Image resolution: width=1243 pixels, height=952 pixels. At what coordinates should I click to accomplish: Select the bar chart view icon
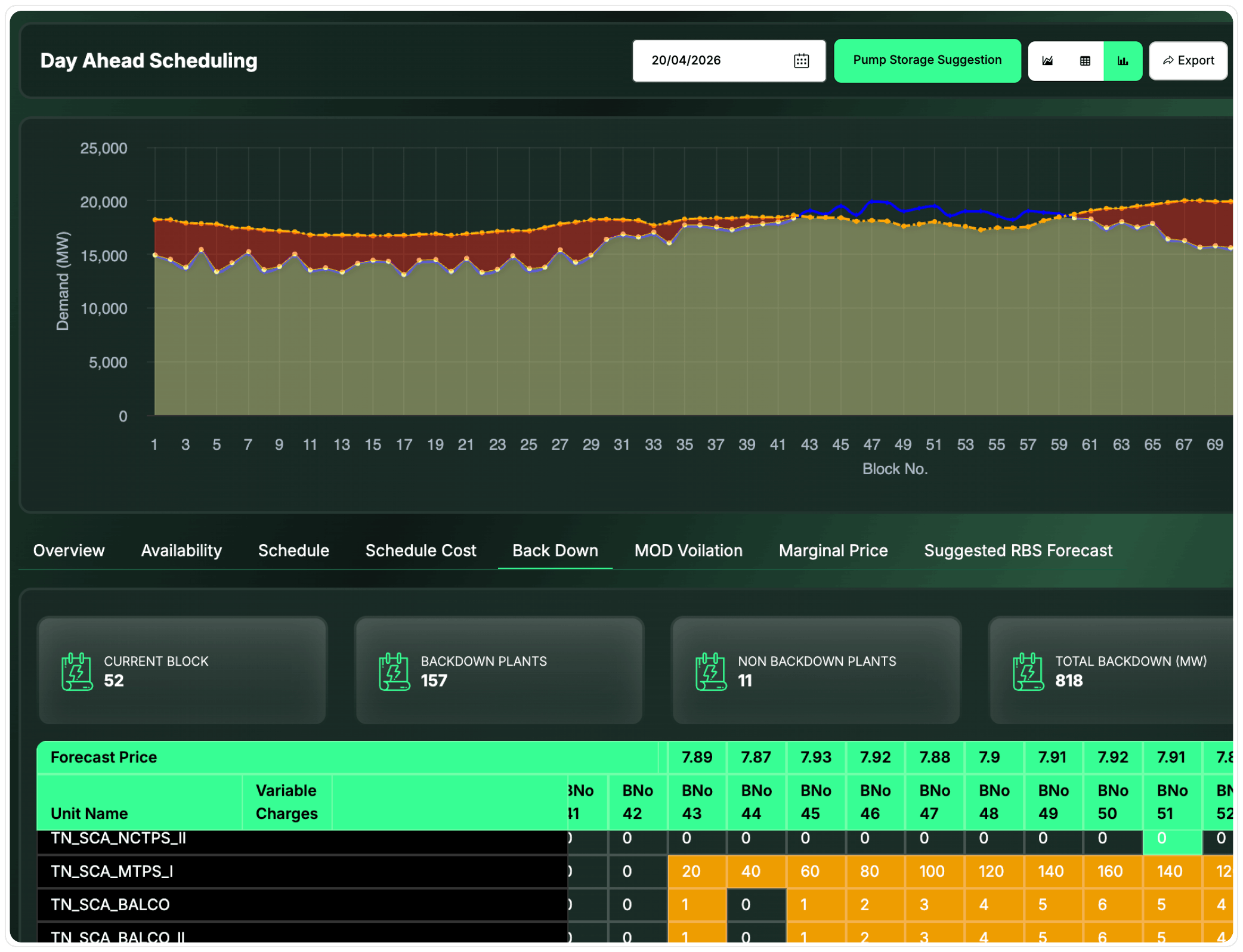pos(1123,60)
